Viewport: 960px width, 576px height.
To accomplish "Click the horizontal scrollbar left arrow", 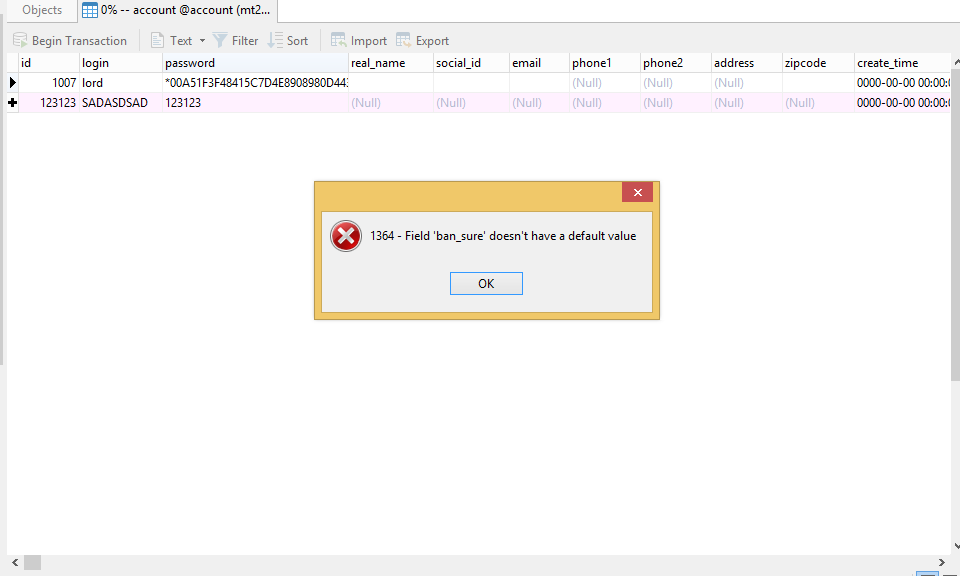I will (15, 563).
